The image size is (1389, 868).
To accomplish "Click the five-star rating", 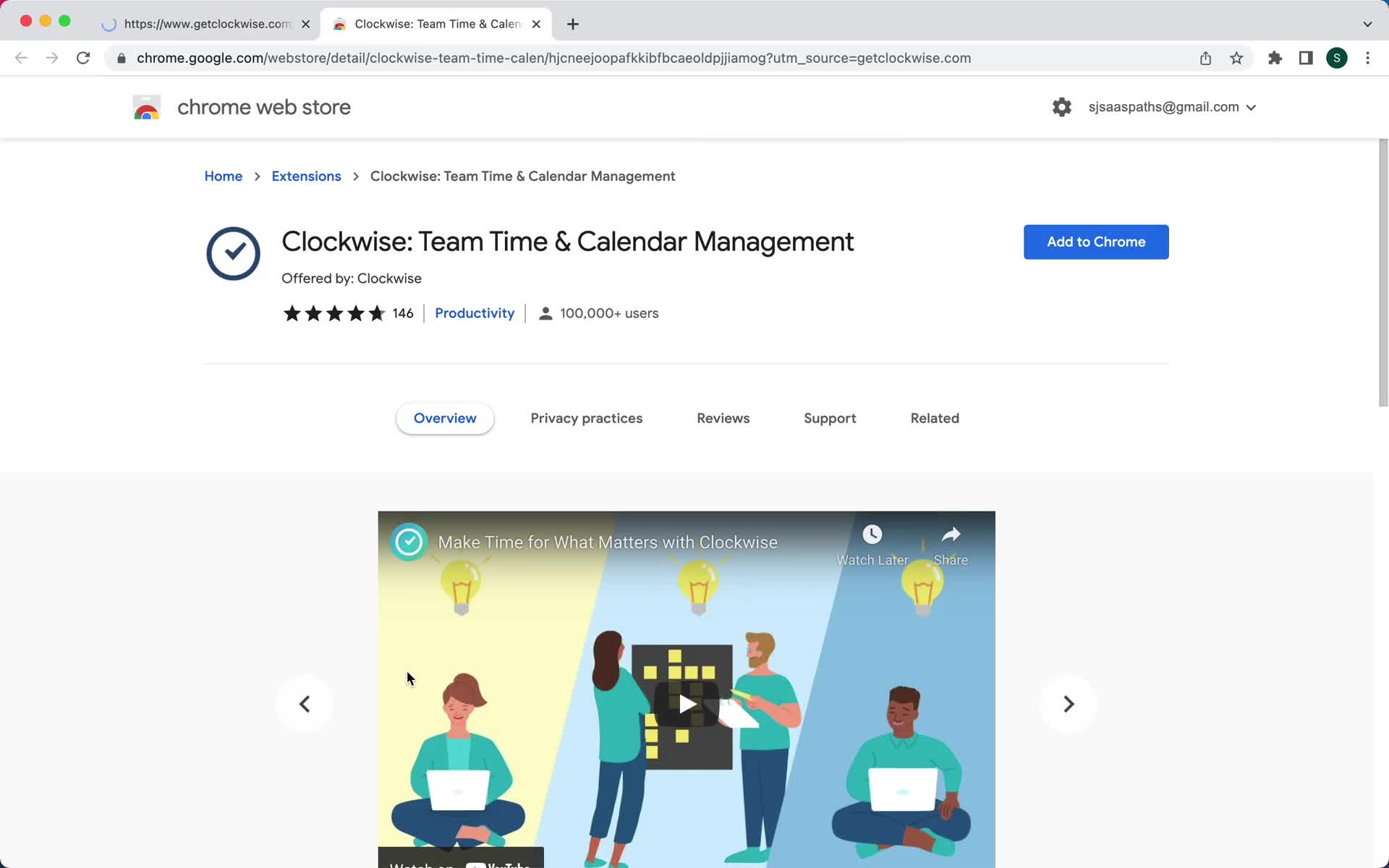I will pos(334,313).
